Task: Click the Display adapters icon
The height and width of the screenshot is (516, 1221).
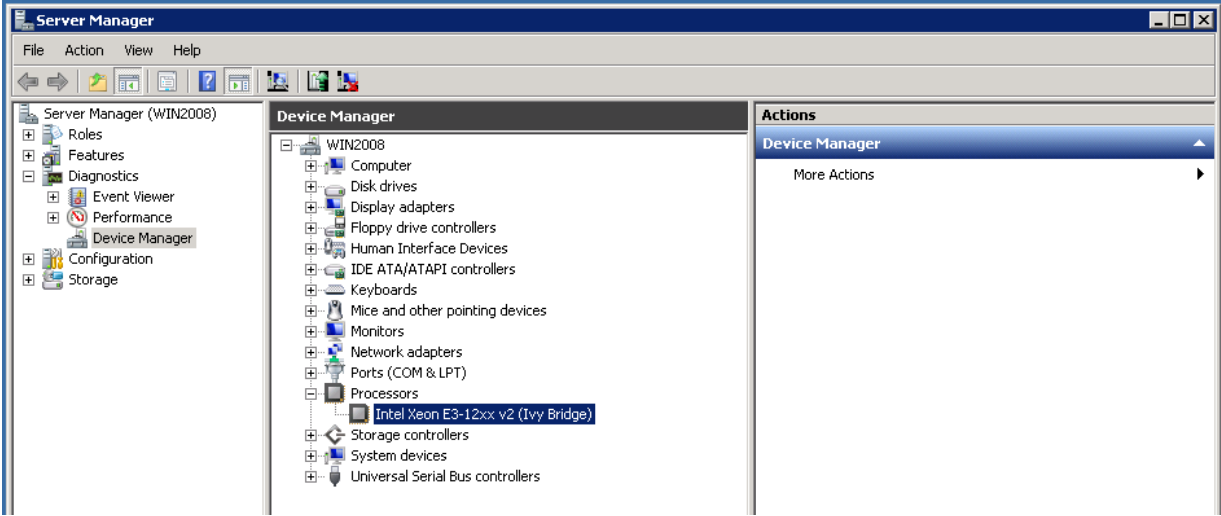Action: (x=335, y=207)
